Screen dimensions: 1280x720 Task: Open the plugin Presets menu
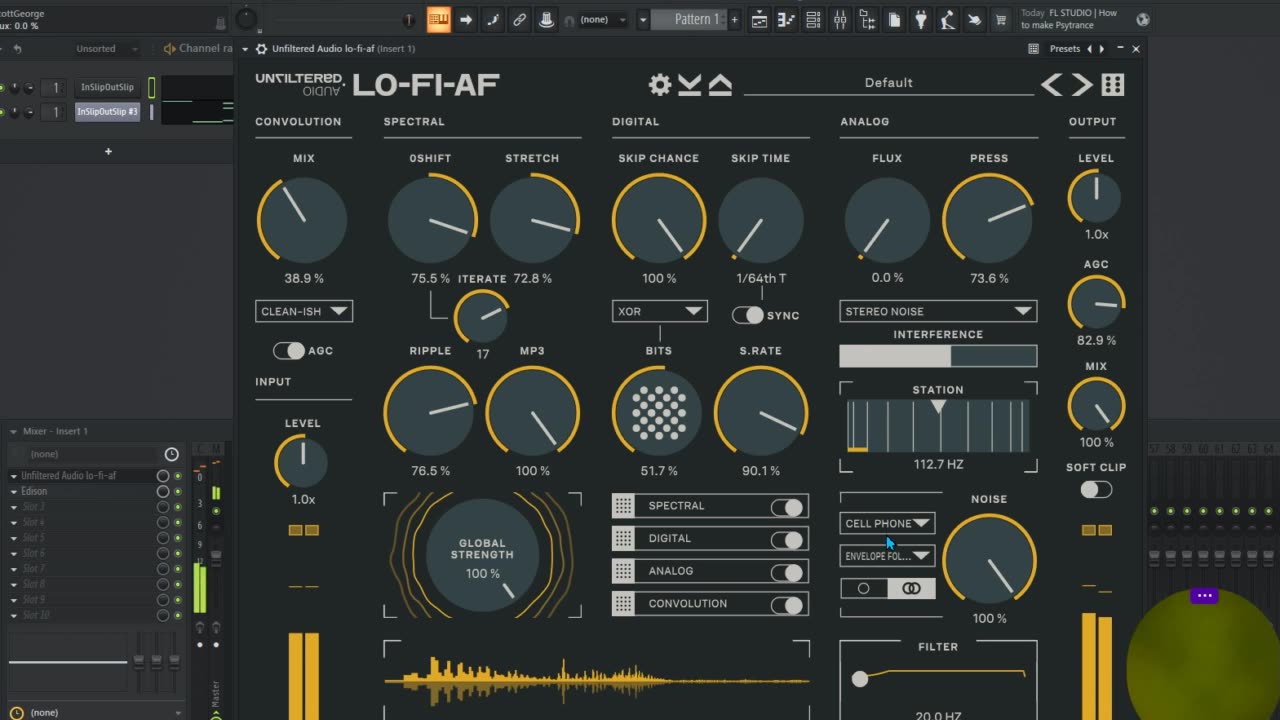click(x=1064, y=48)
